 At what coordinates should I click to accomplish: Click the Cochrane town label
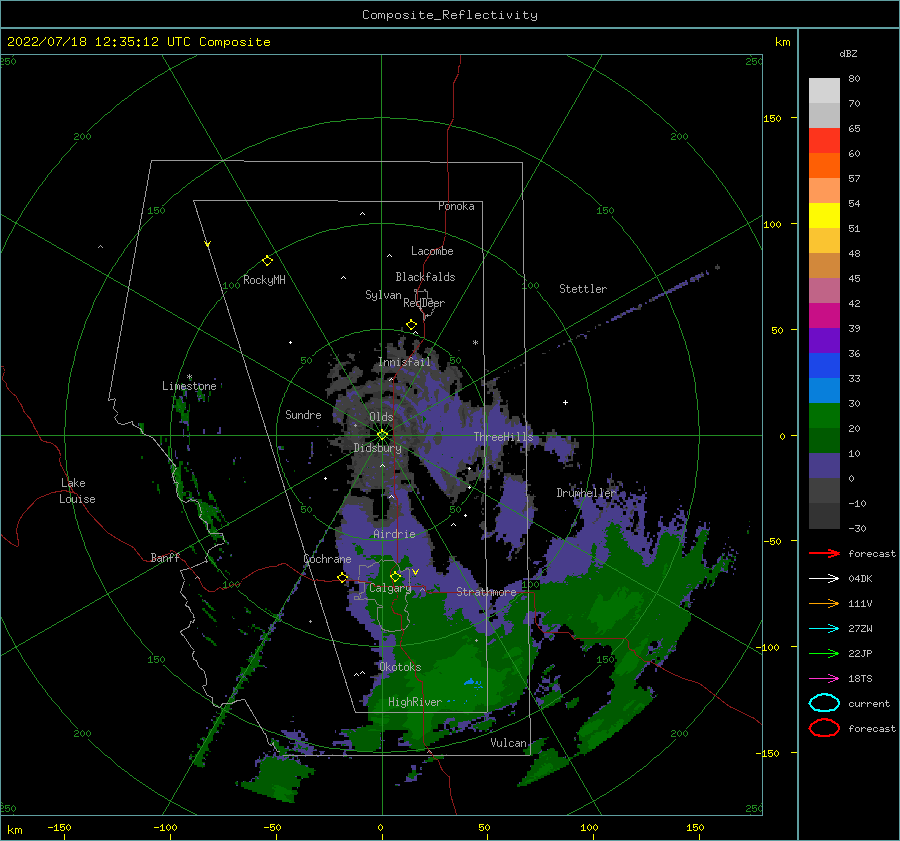coord(327,559)
